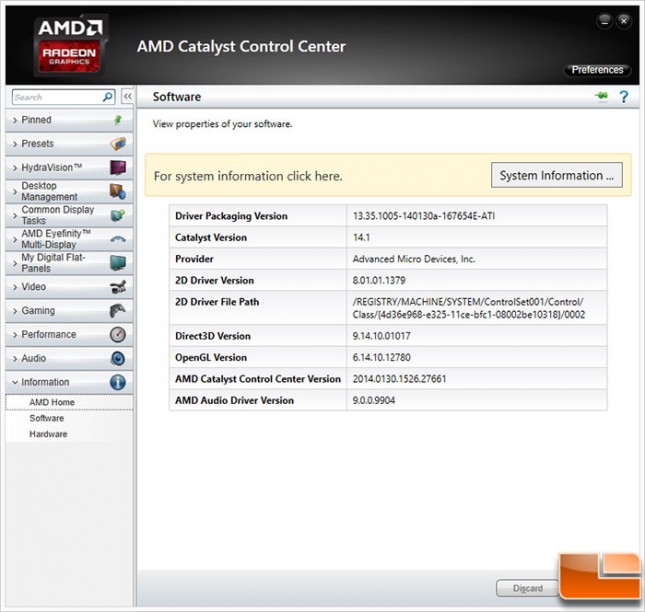Click the Audio speaker icon
Viewport: 645px width, 612px height.
point(118,358)
